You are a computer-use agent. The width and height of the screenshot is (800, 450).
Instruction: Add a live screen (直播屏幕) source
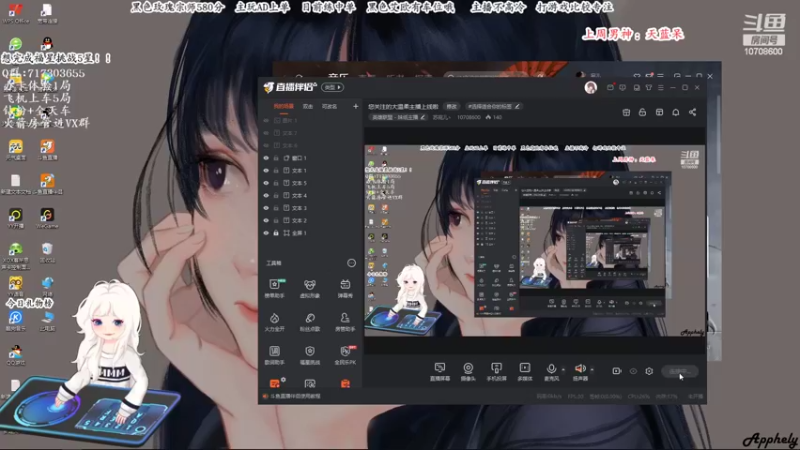tap(440, 372)
